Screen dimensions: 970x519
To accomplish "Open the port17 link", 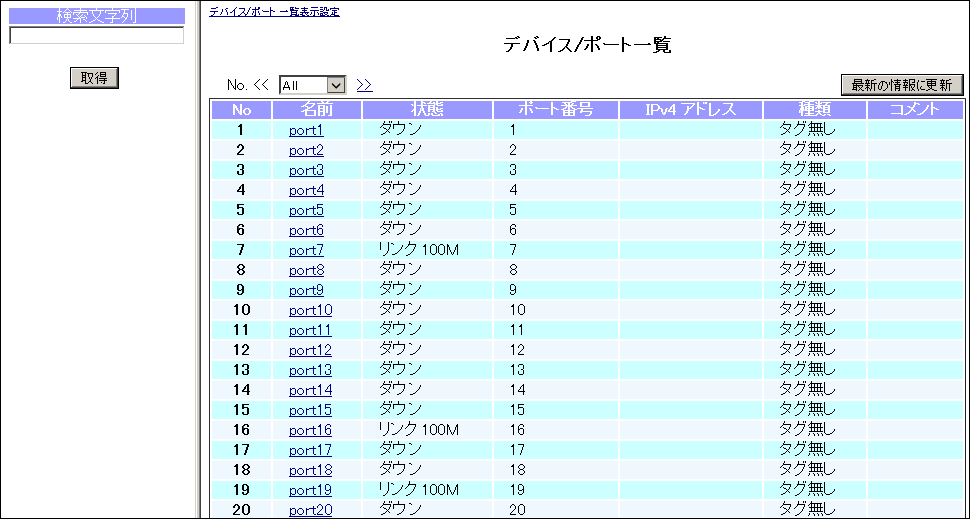I will 311,450.
